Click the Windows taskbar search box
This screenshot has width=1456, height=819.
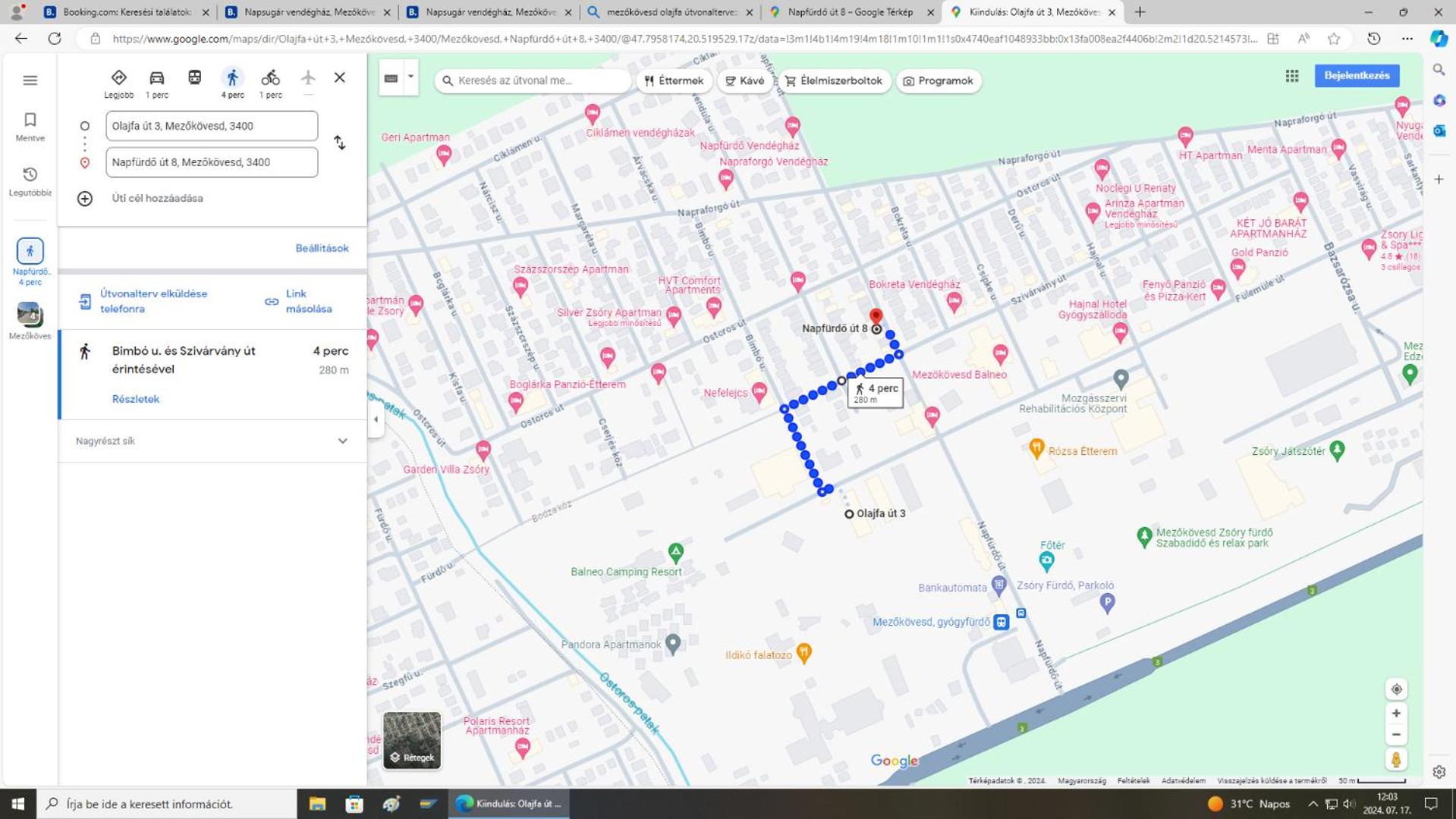coord(166,804)
